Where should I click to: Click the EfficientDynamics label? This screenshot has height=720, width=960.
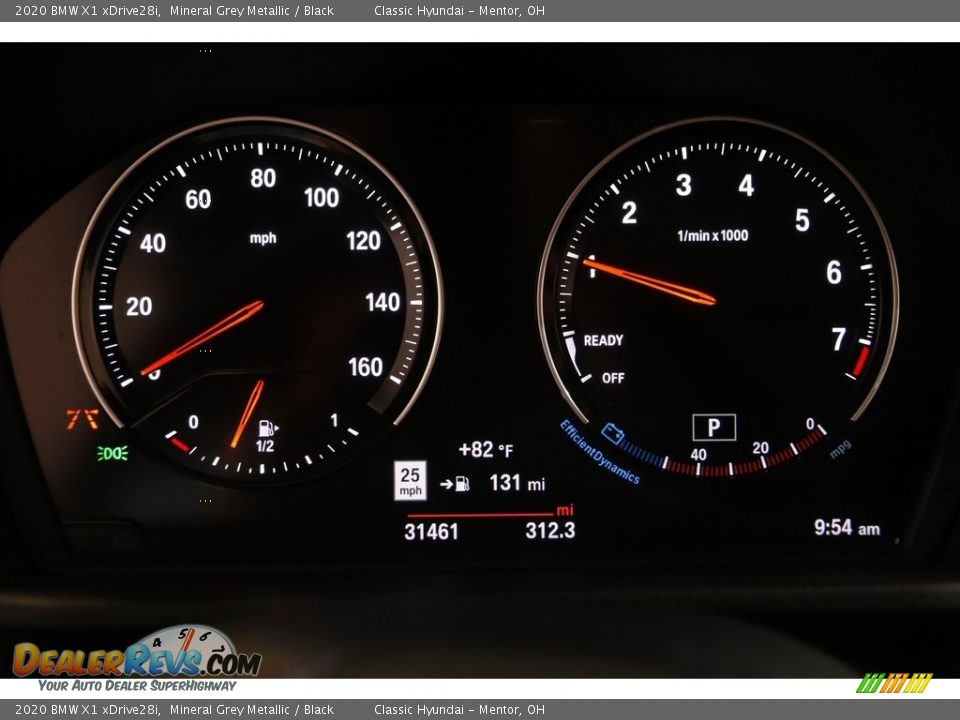[x=599, y=452]
